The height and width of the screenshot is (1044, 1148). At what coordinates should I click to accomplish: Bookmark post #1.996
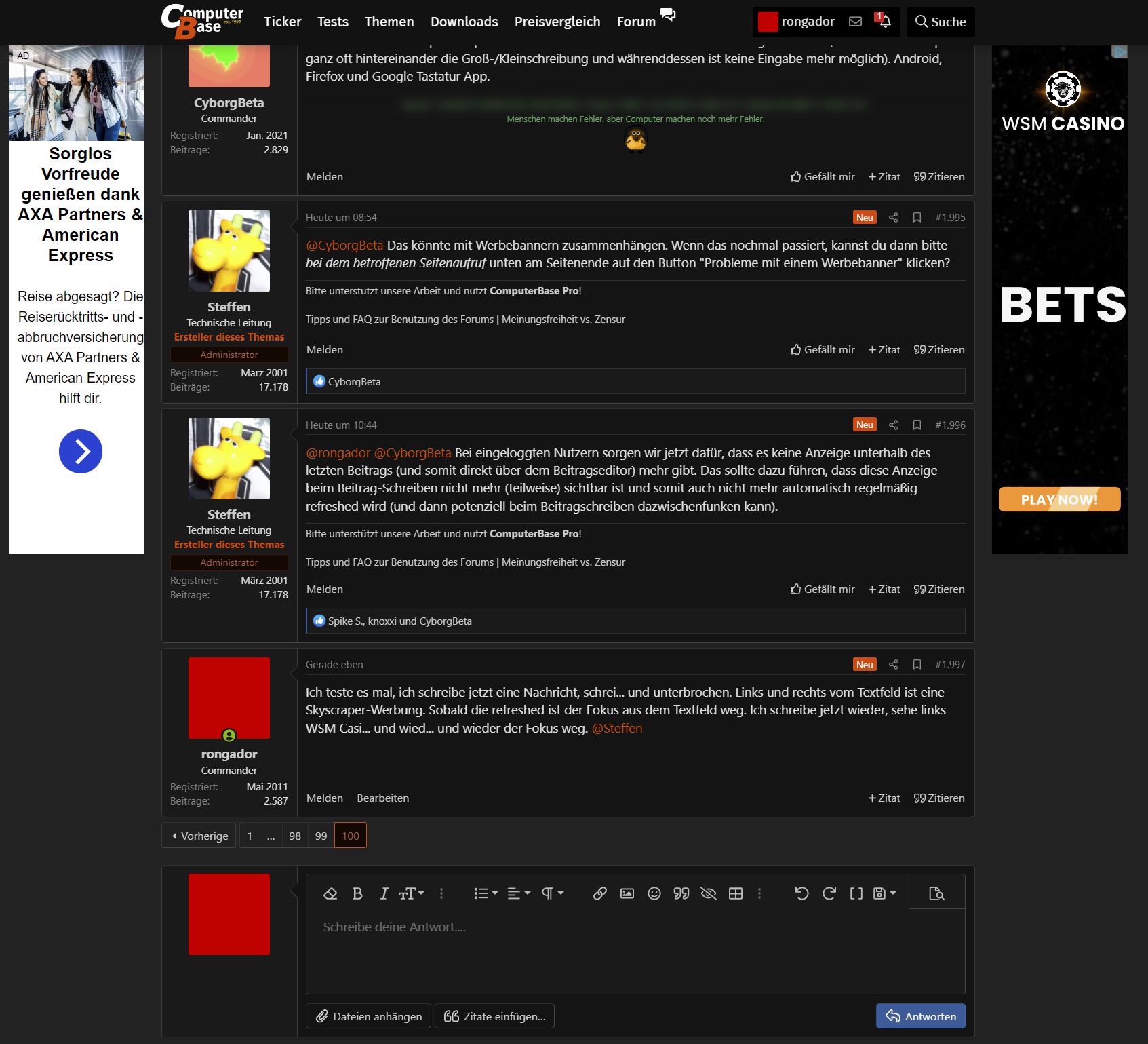[x=917, y=425]
